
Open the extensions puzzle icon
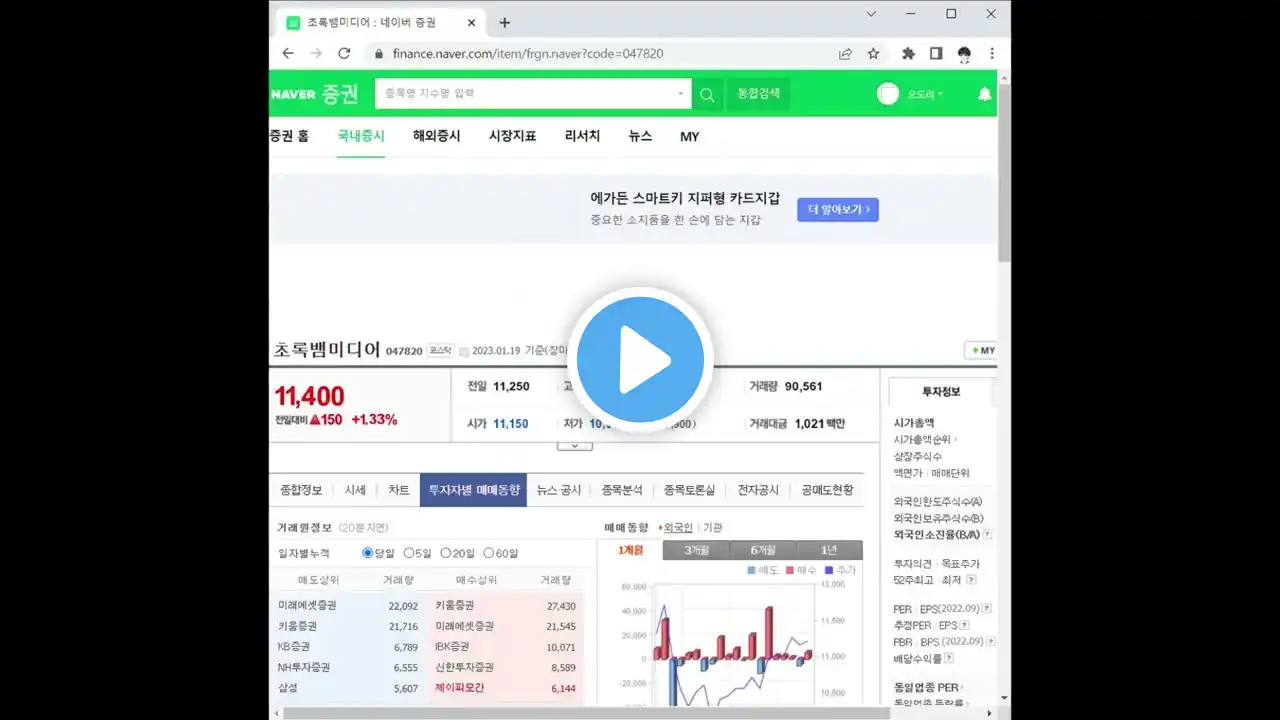tap(908, 53)
